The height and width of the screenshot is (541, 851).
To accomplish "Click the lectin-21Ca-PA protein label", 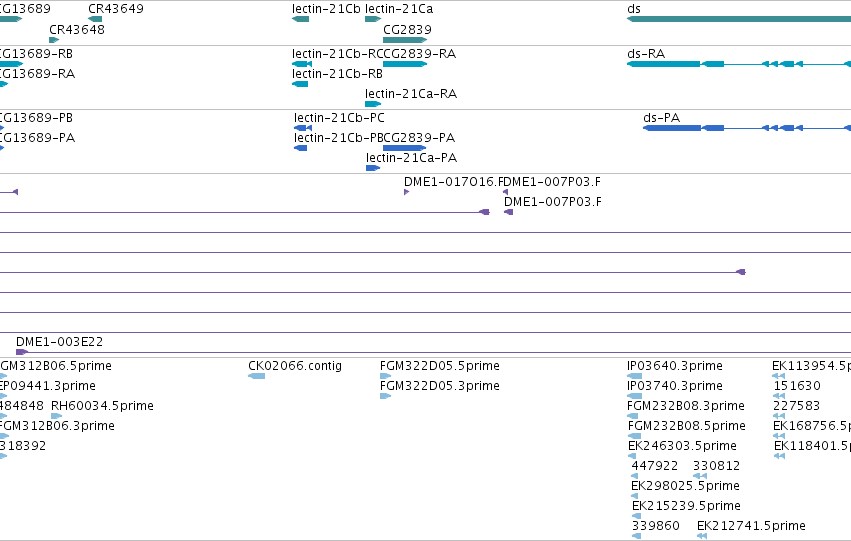I will [x=411, y=158].
